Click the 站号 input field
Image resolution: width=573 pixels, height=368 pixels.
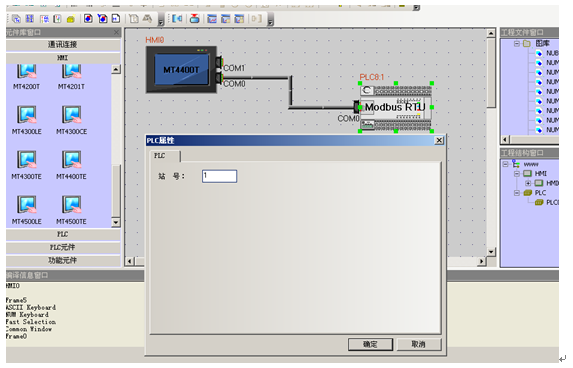(x=219, y=176)
